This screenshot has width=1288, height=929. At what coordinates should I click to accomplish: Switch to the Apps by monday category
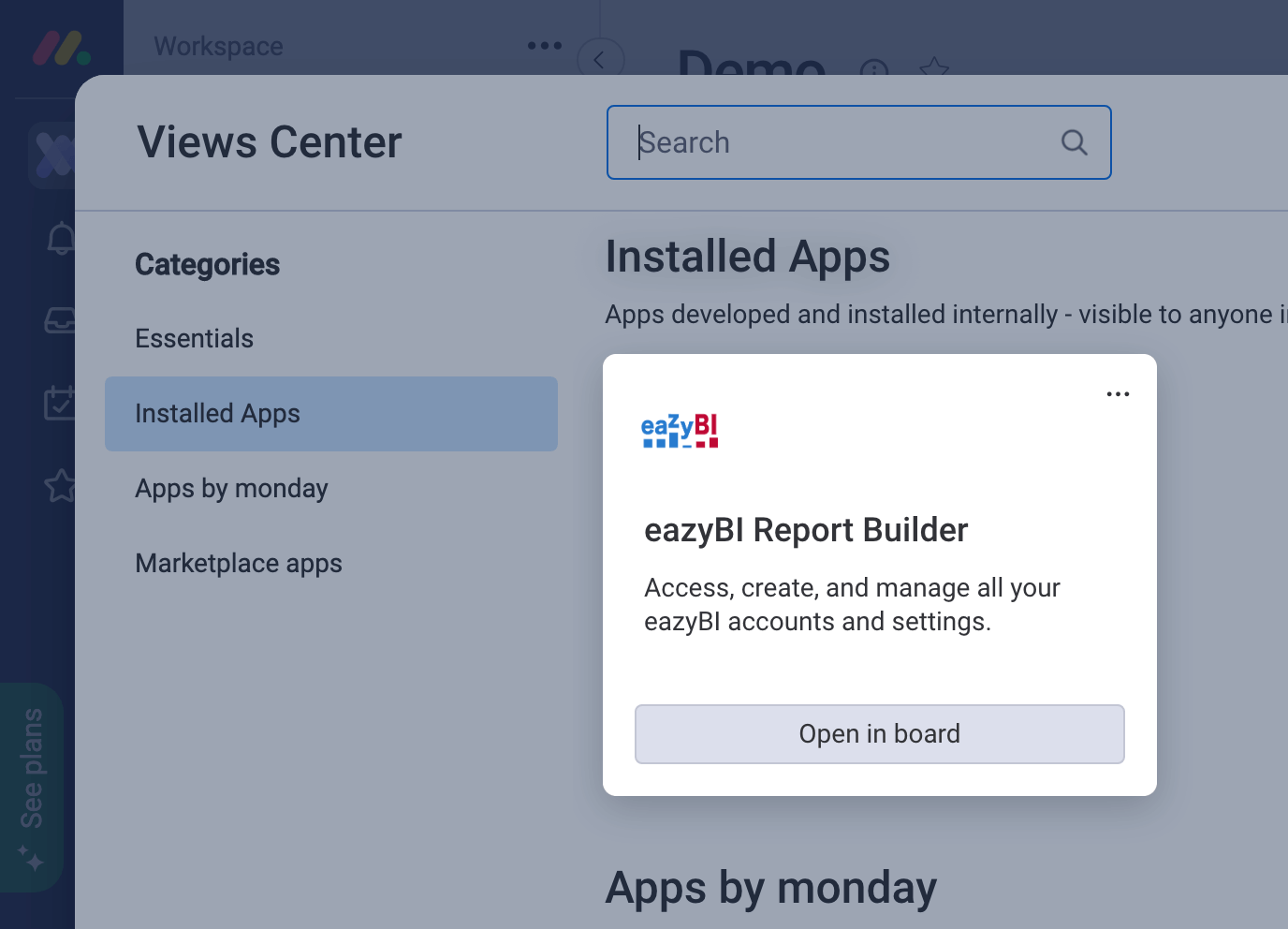click(231, 488)
